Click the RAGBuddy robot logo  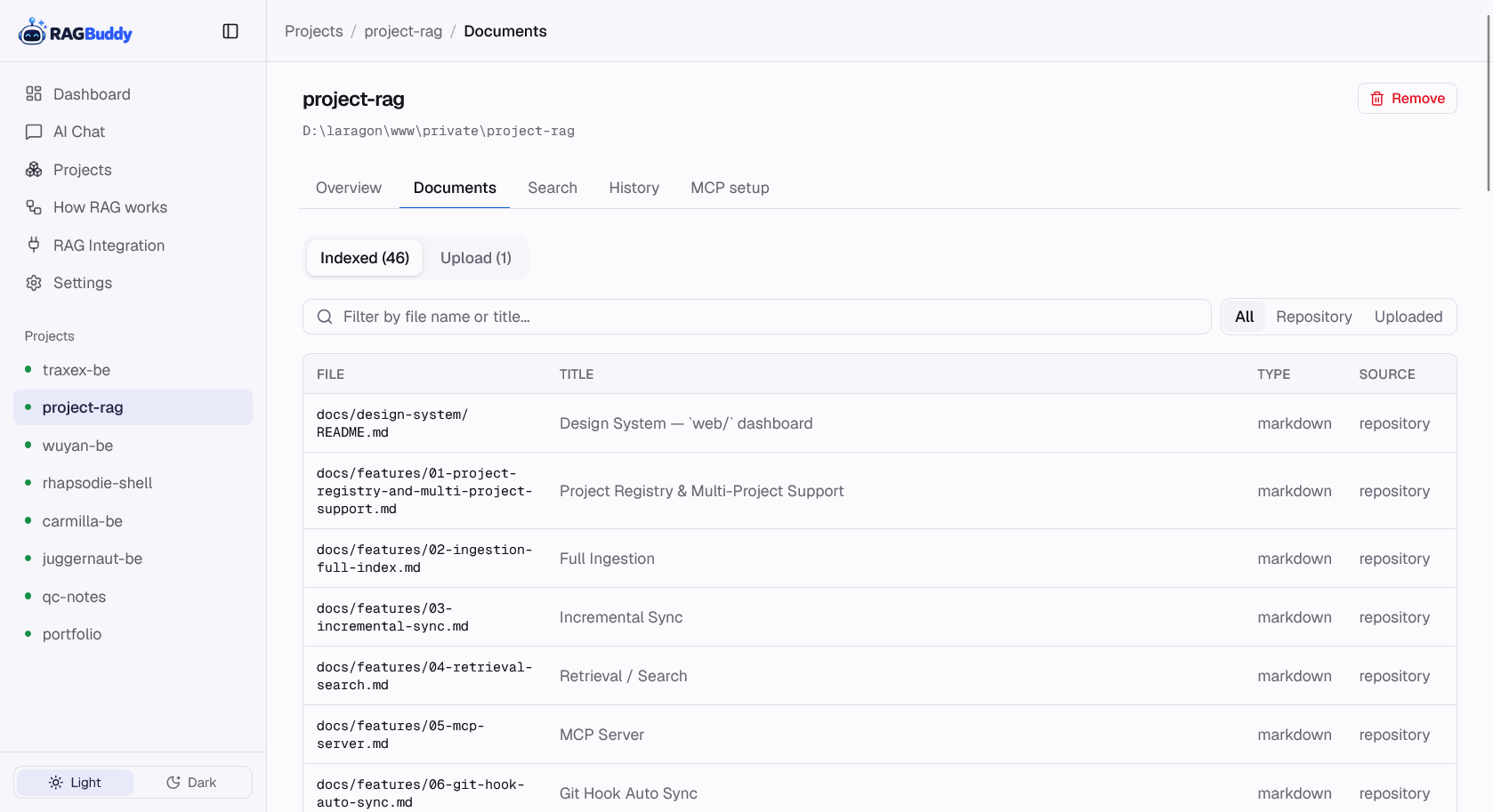[32, 32]
